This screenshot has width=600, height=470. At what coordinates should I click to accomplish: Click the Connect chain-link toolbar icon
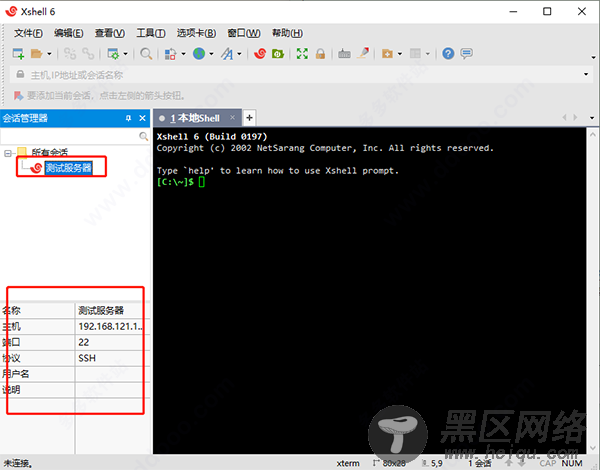tap(70, 54)
